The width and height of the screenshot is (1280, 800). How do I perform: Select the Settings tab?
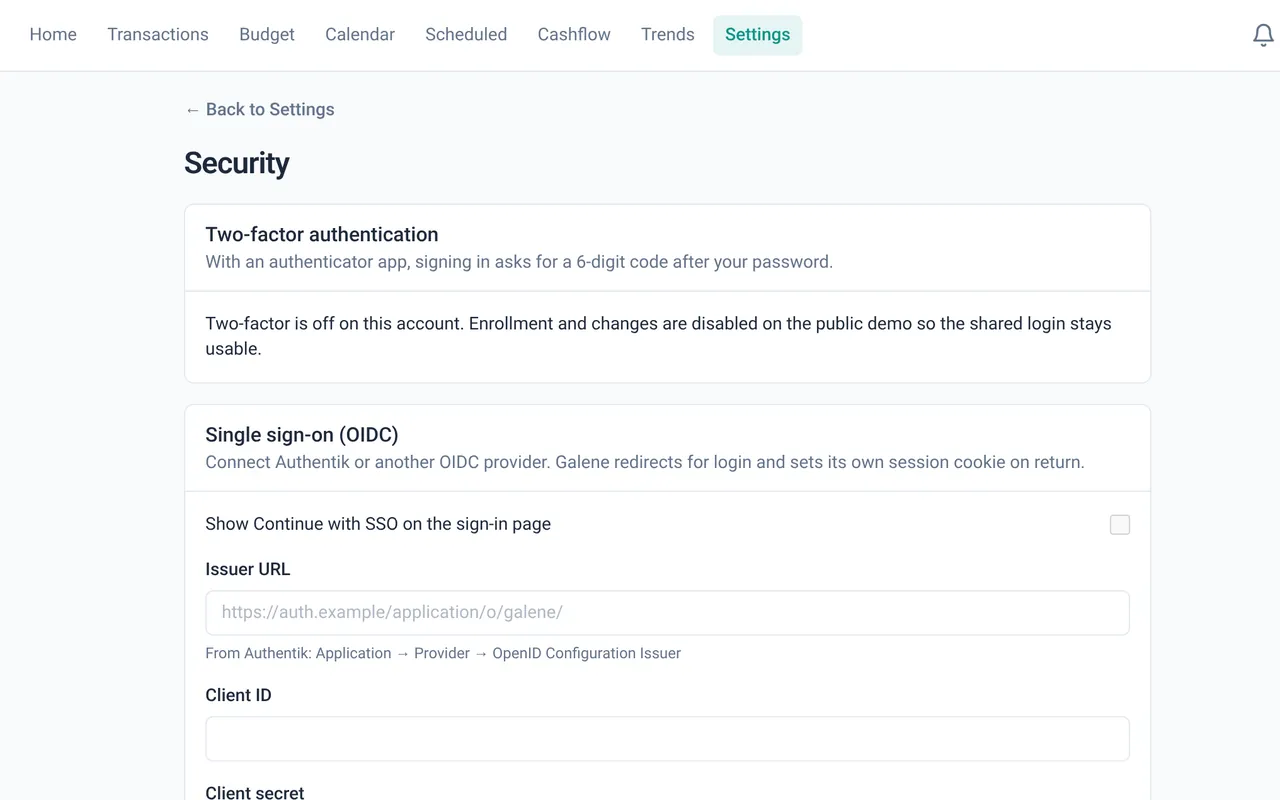tap(757, 35)
